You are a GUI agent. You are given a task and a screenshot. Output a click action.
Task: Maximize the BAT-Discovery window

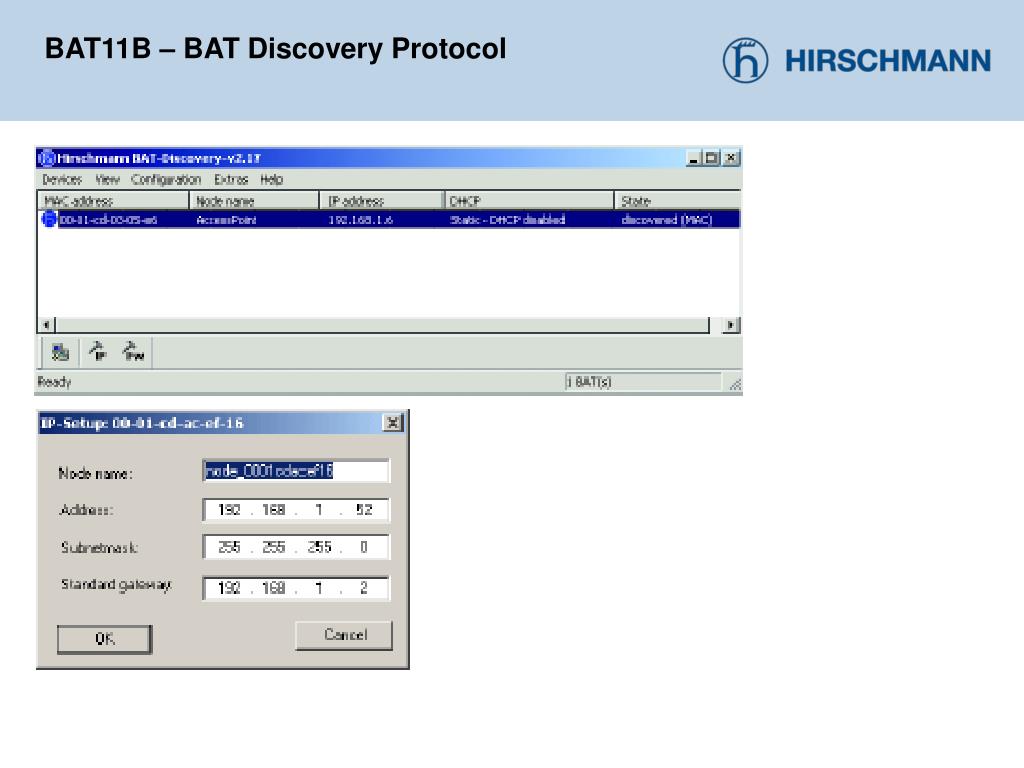click(x=711, y=158)
